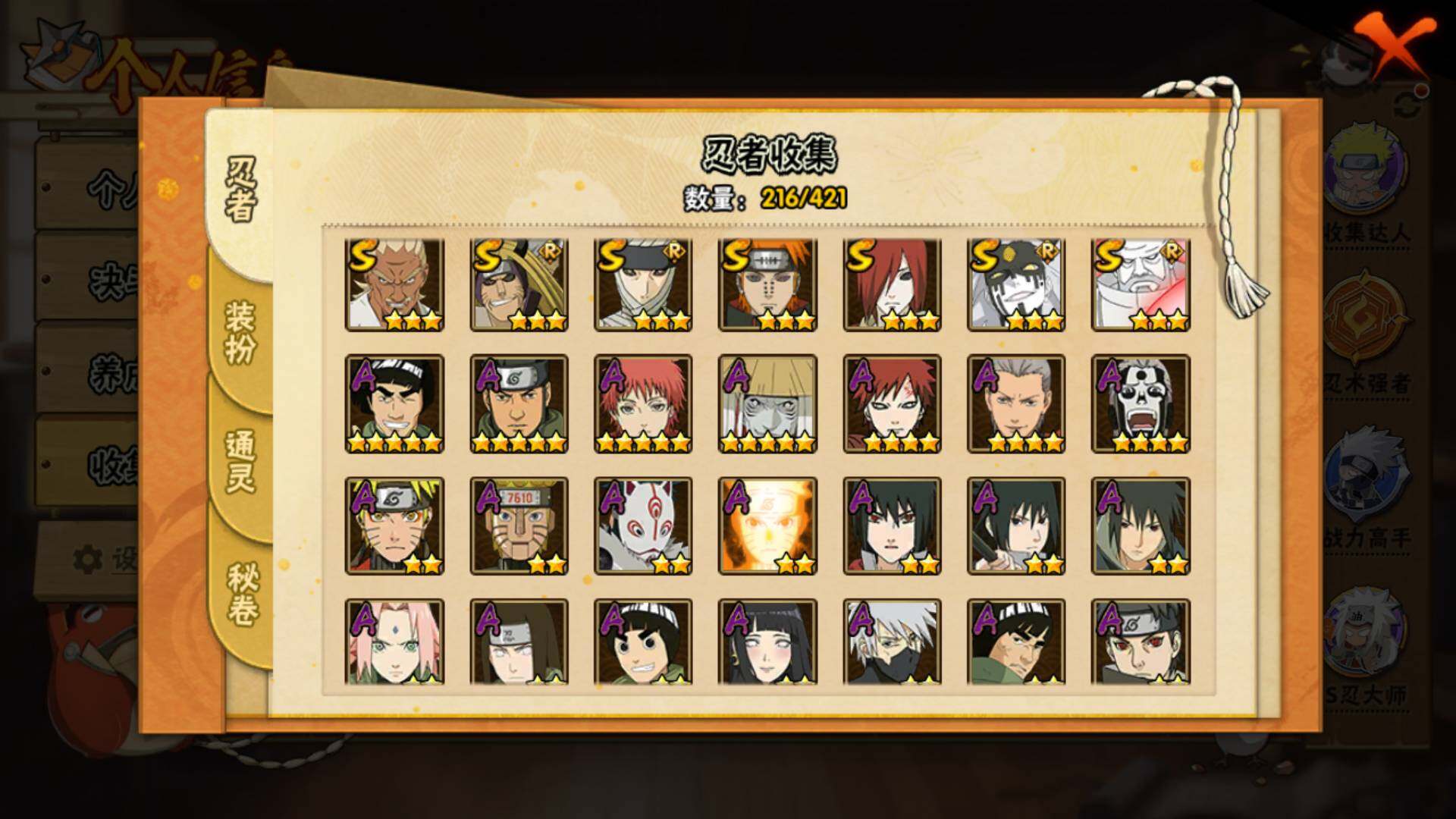Select A-rank Sakura portrait
The image size is (1456, 819).
(x=394, y=642)
